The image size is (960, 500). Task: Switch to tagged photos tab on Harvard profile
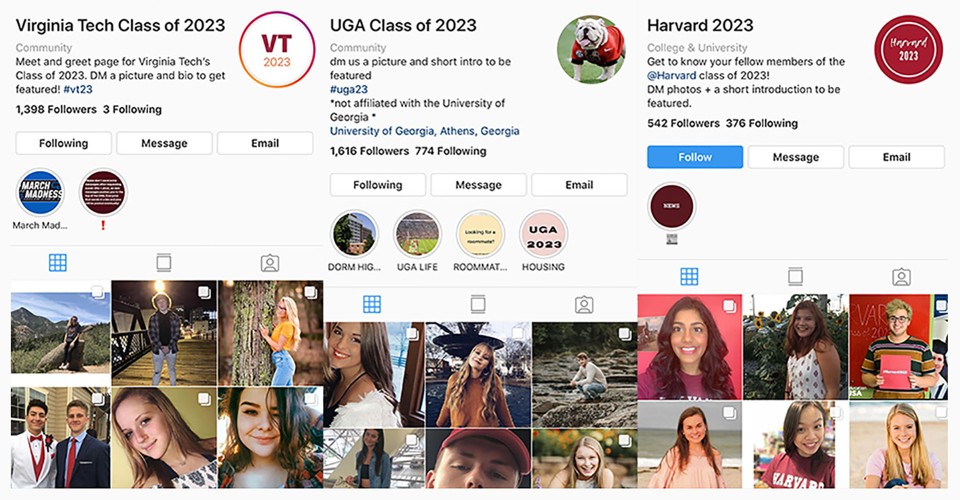[901, 277]
